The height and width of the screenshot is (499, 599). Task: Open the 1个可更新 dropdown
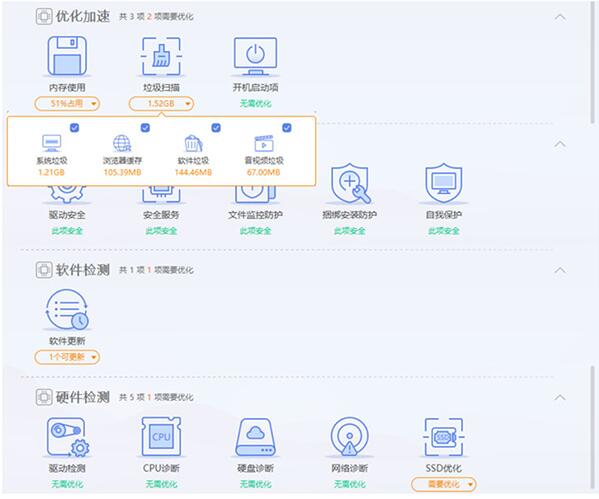(67, 357)
